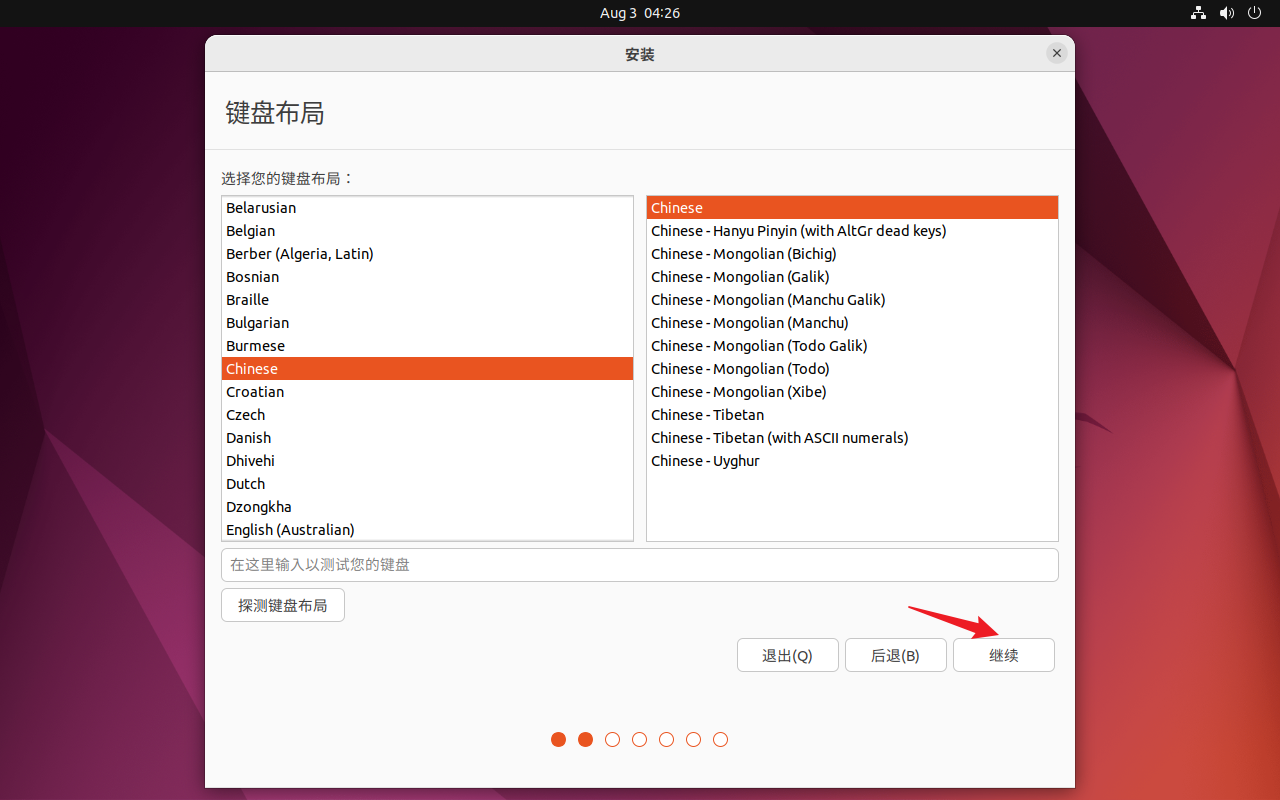1280x800 pixels.
Task: Open the network status icon in top bar
Action: [x=1198, y=13]
